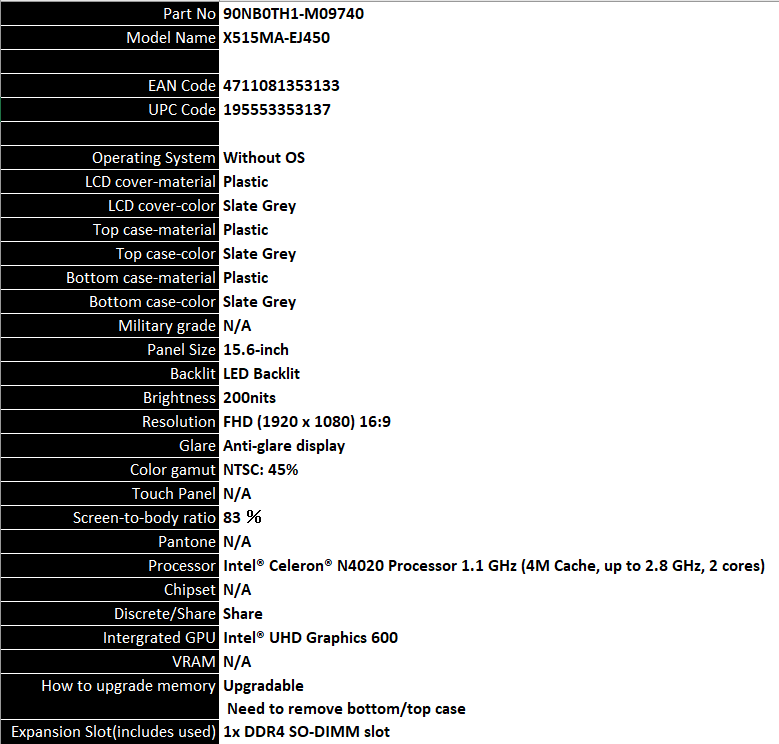Click the 'Upgradable' memory cell
Image resolution: width=779 pixels, height=744 pixels.
263,686
